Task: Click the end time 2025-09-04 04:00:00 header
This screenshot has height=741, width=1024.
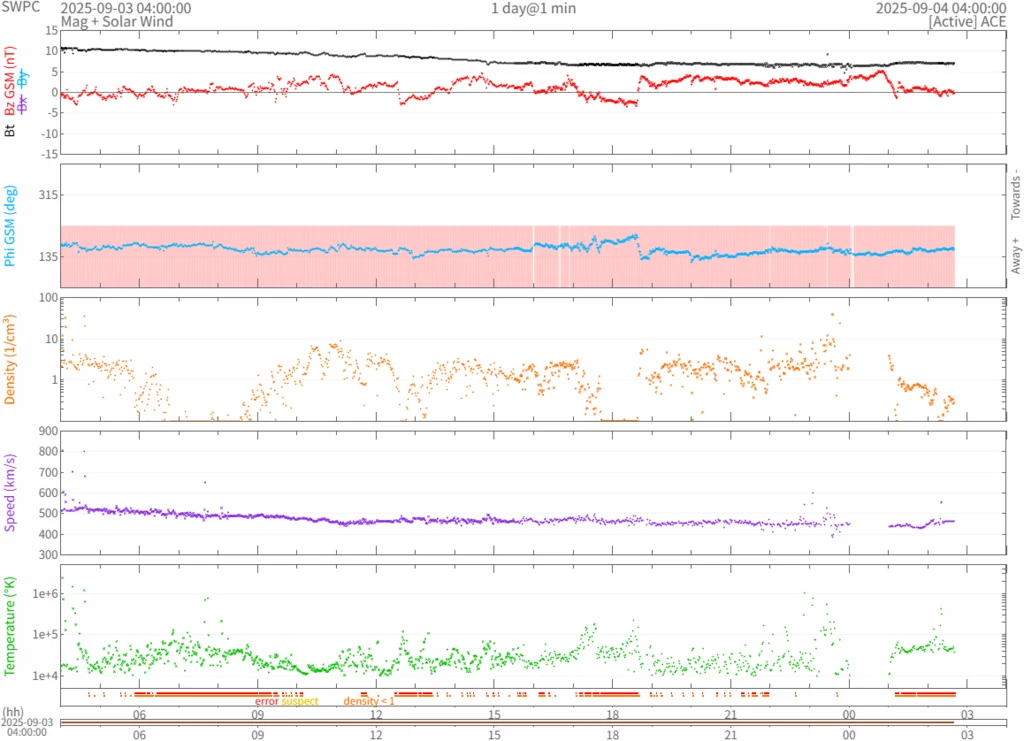Action: [941, 8]
